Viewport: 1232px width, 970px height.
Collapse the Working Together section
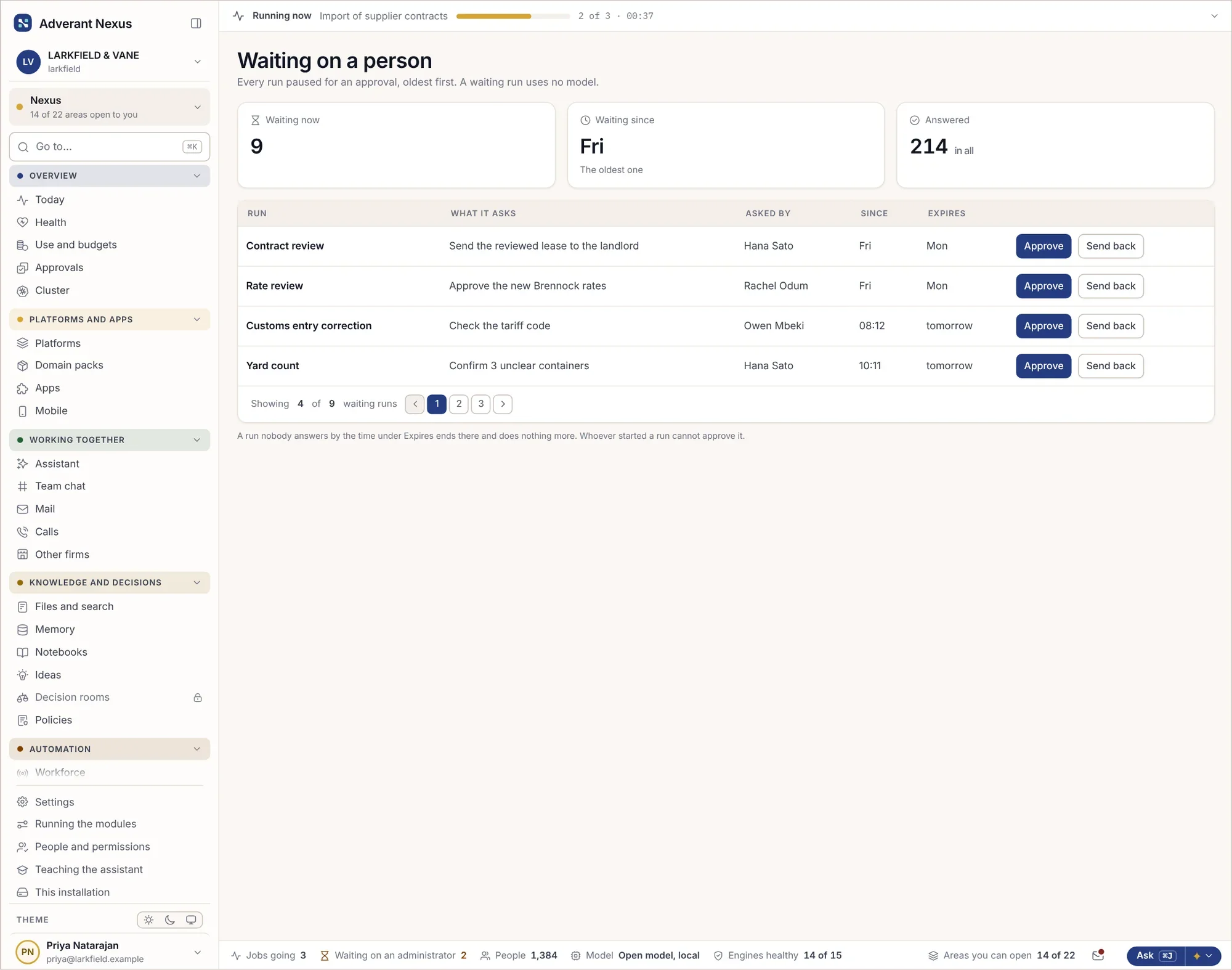pos(109,440)
